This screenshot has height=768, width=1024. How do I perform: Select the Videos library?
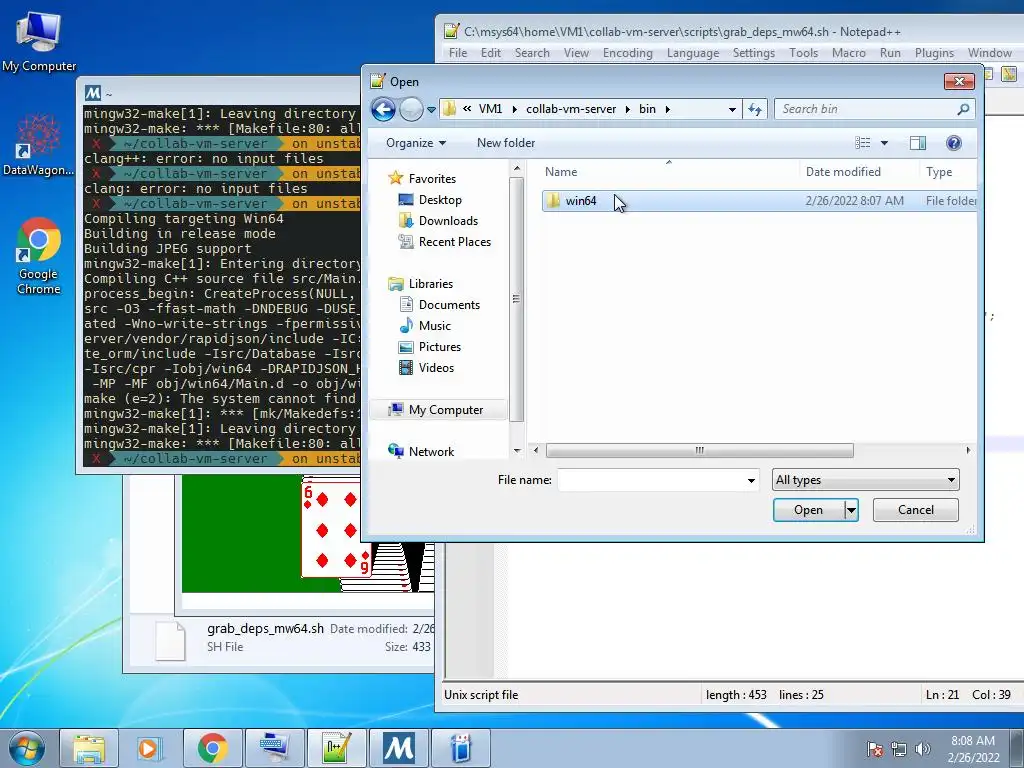[x=436, y=368]
